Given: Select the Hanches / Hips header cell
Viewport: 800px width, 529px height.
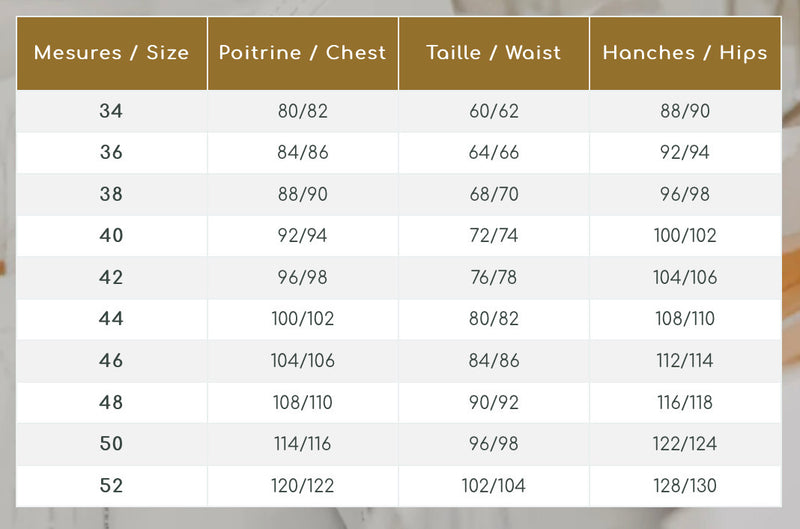Looking at the screenshot, I should [x=685, y=53].
